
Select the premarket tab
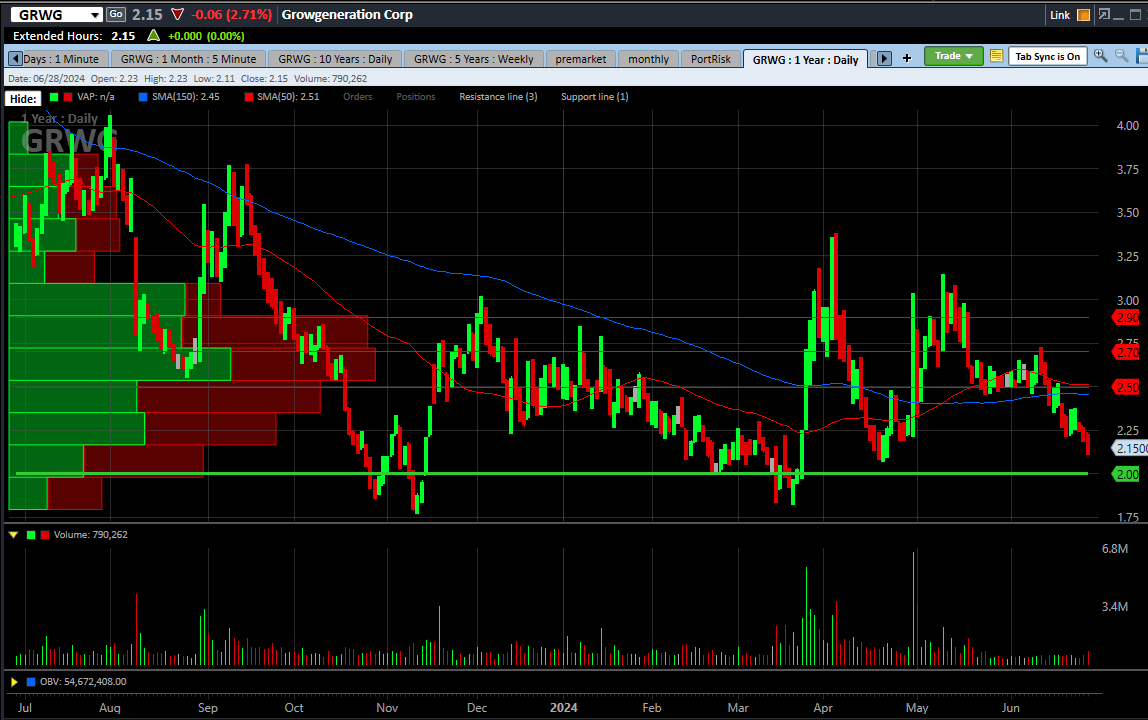581,58
